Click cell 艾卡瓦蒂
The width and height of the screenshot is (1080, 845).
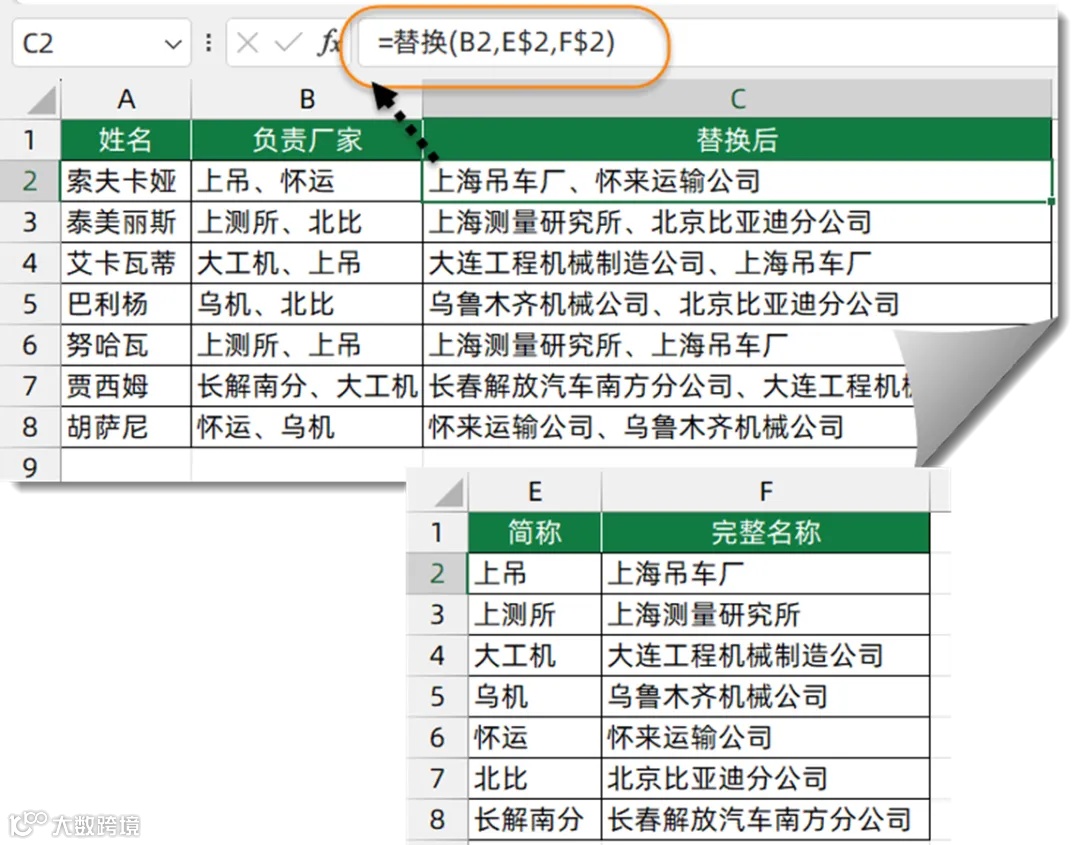tap(126, 263)
